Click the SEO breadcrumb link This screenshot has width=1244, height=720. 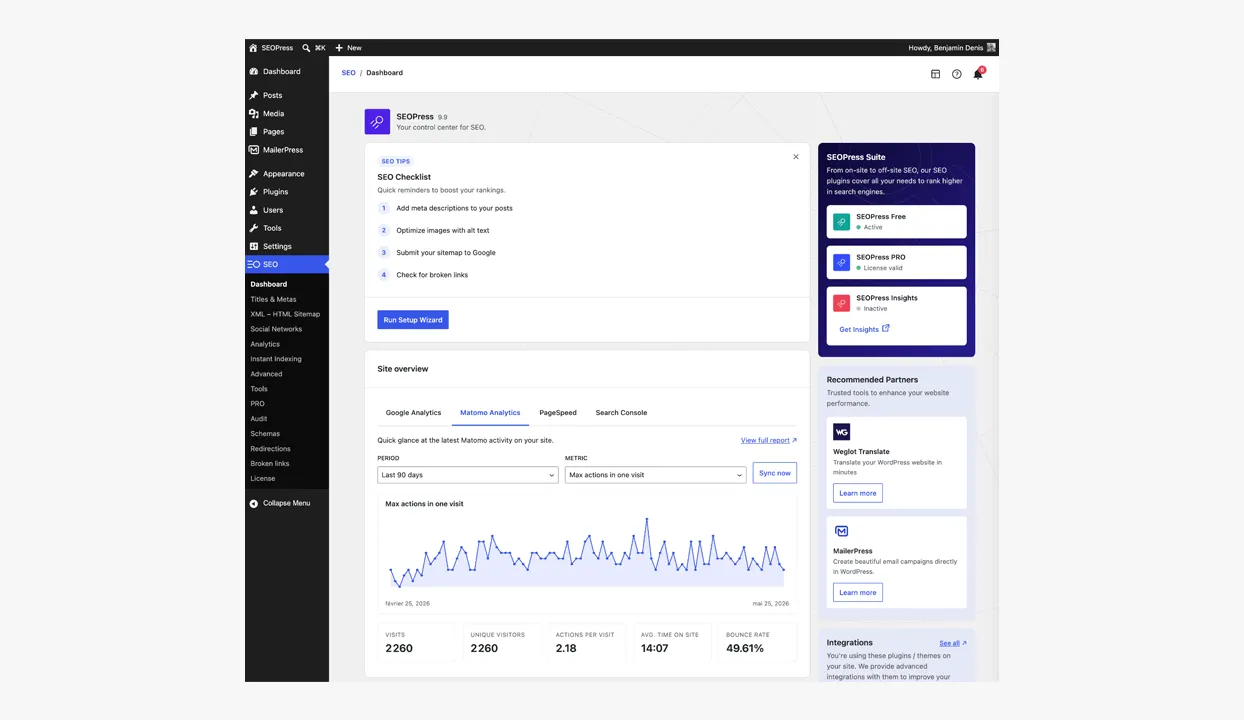coord(348,73)
